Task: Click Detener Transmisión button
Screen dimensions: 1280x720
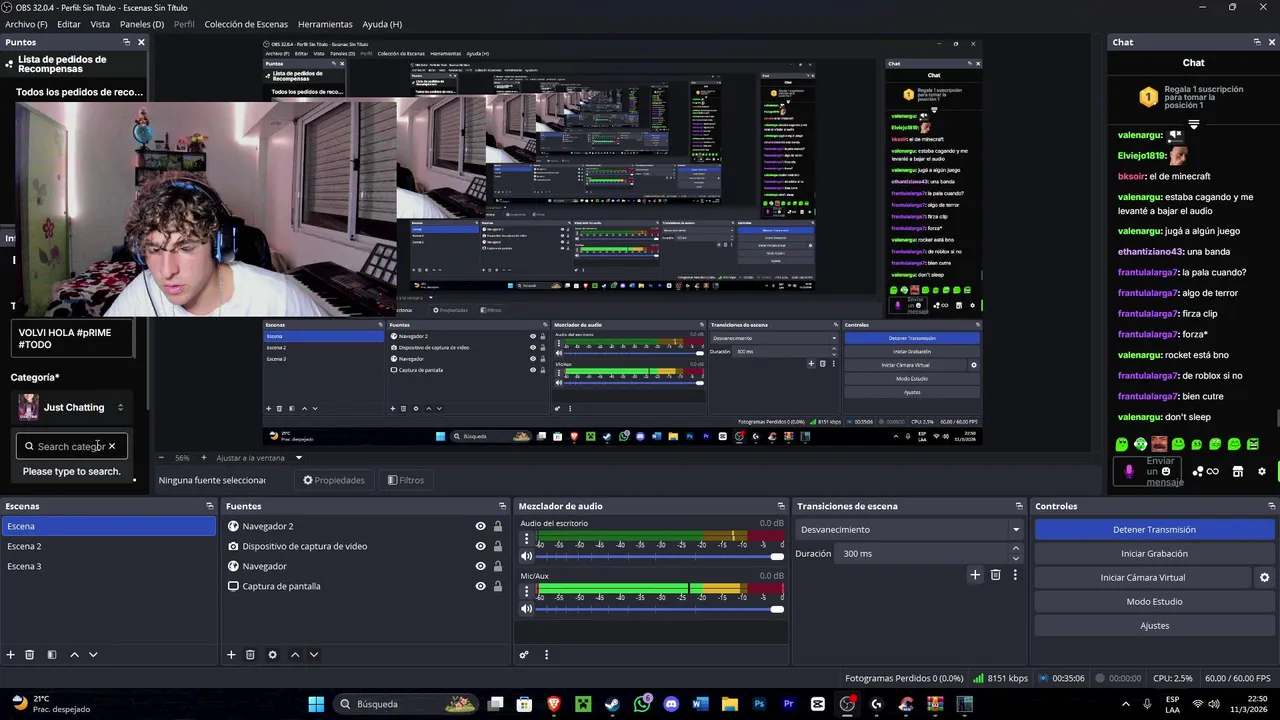Action: pos(1154,530)
